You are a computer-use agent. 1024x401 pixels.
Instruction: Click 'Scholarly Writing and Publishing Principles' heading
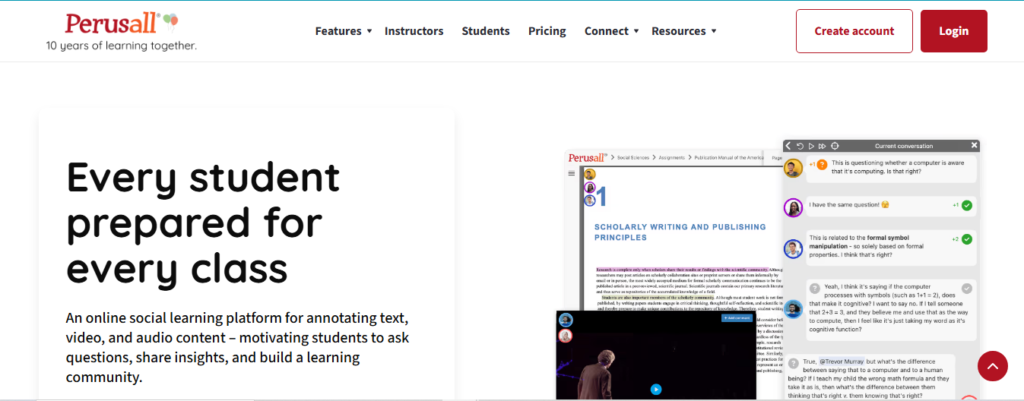680,232
